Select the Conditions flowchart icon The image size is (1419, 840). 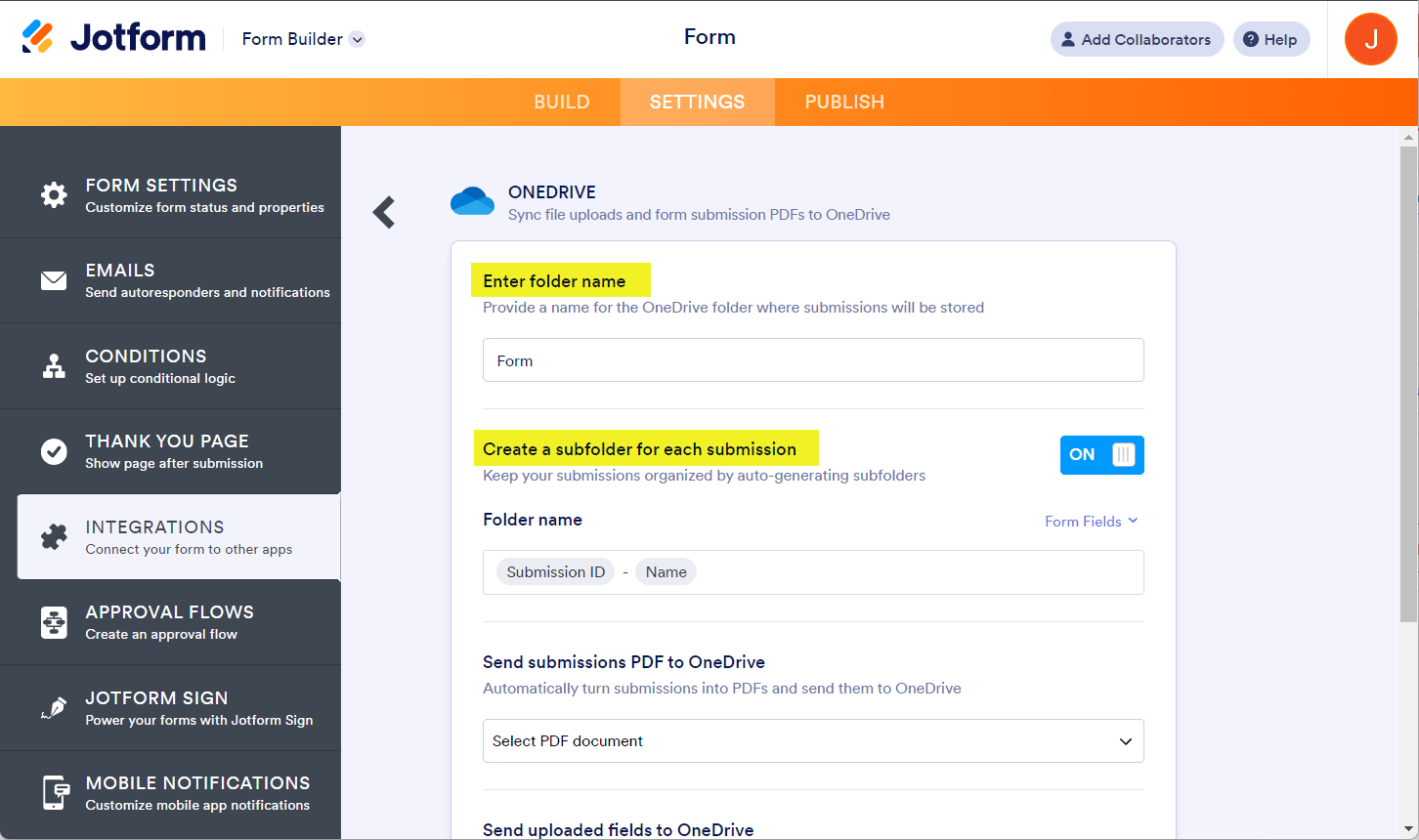click(x=54, y=366)
